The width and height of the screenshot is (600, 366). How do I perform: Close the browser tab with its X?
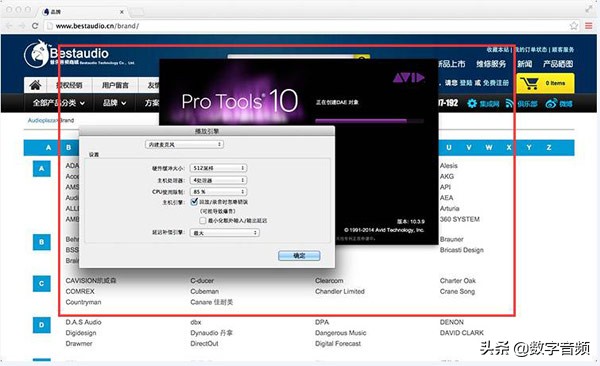[122, 12]
